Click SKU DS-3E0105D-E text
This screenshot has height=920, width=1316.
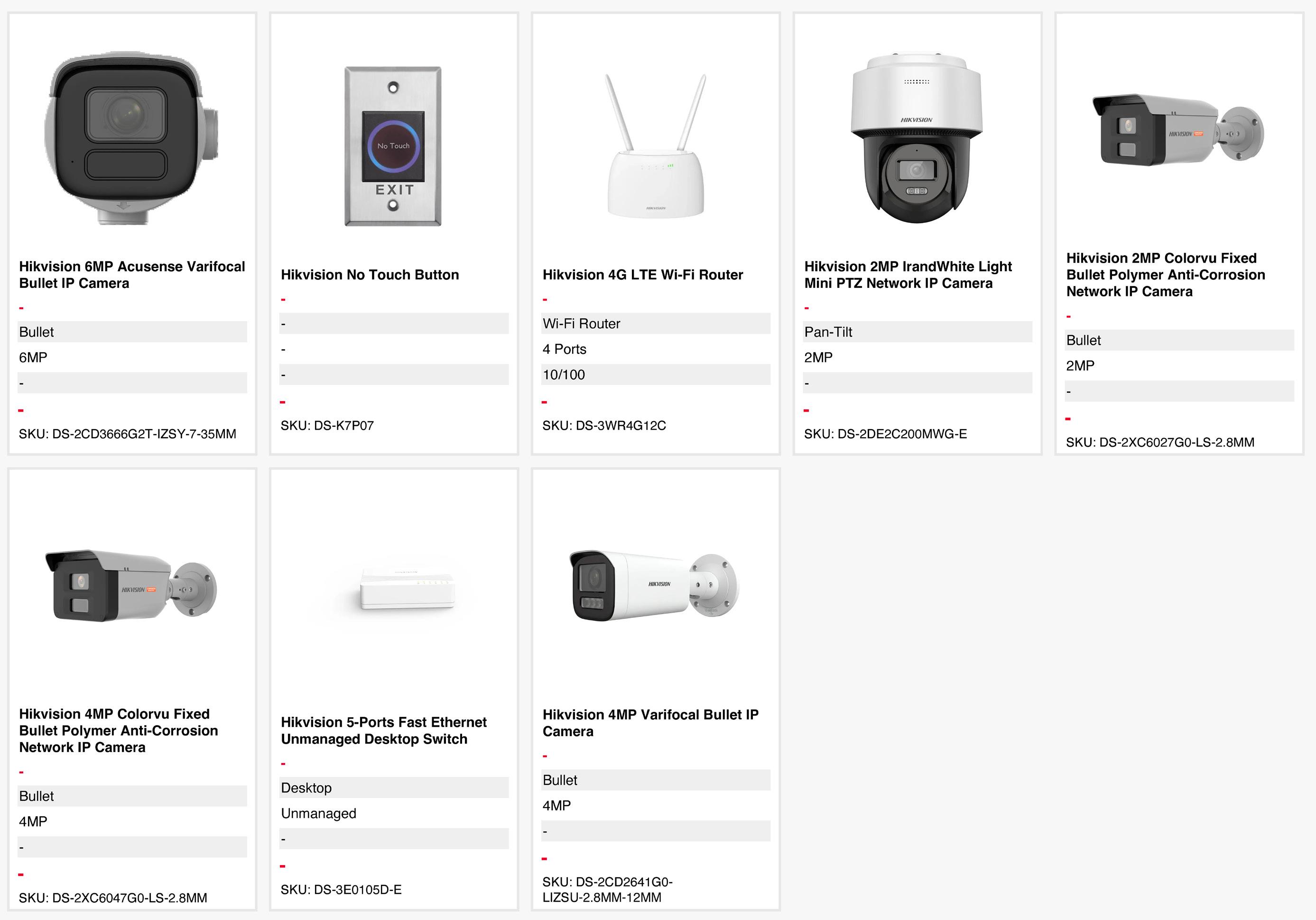pyautogui.click(x=341, y=890)
